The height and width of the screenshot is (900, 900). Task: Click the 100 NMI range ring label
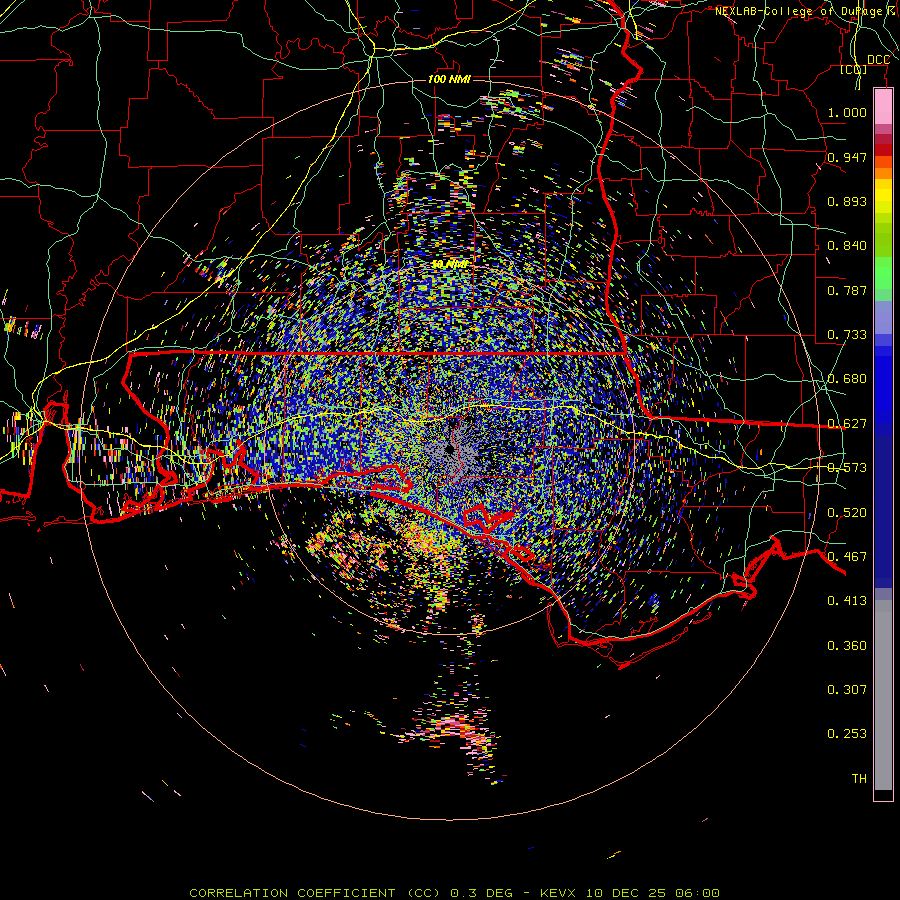(x=449, y=79)
